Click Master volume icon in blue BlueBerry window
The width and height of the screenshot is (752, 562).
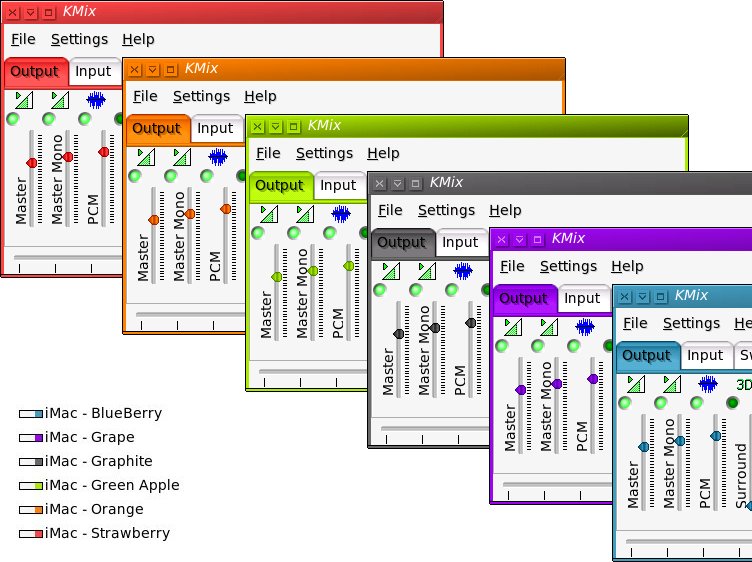tap(636, 384)
